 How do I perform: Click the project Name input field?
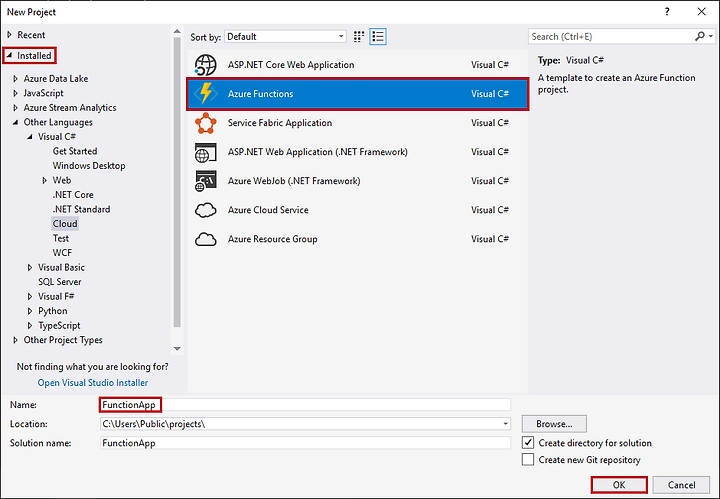pyautogui.click(x=305, y=404)
